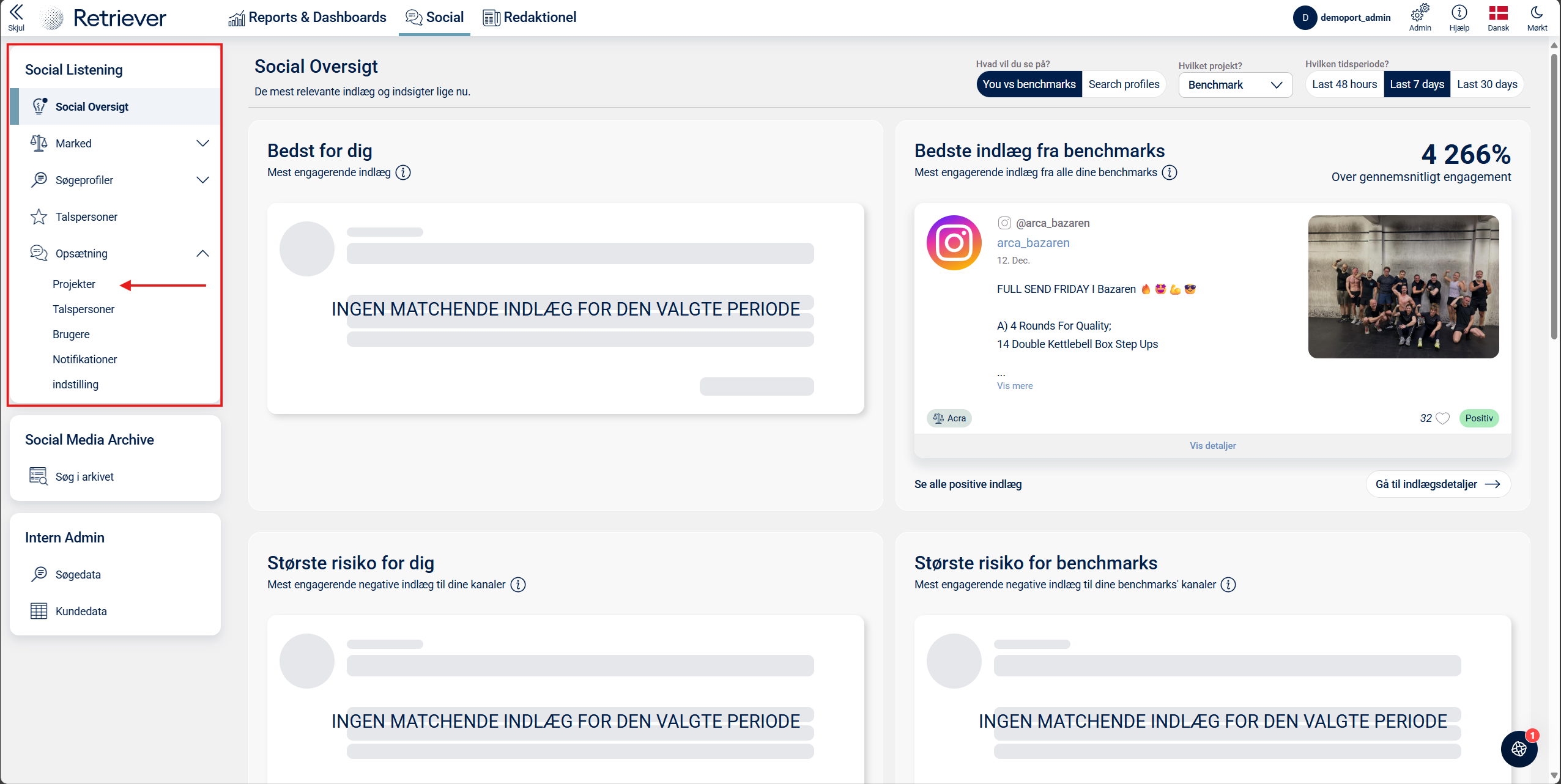Click info icon beside Bedst for dig subtitle
The height and width of the screenshot is (784, 1561).
(403, 172)
